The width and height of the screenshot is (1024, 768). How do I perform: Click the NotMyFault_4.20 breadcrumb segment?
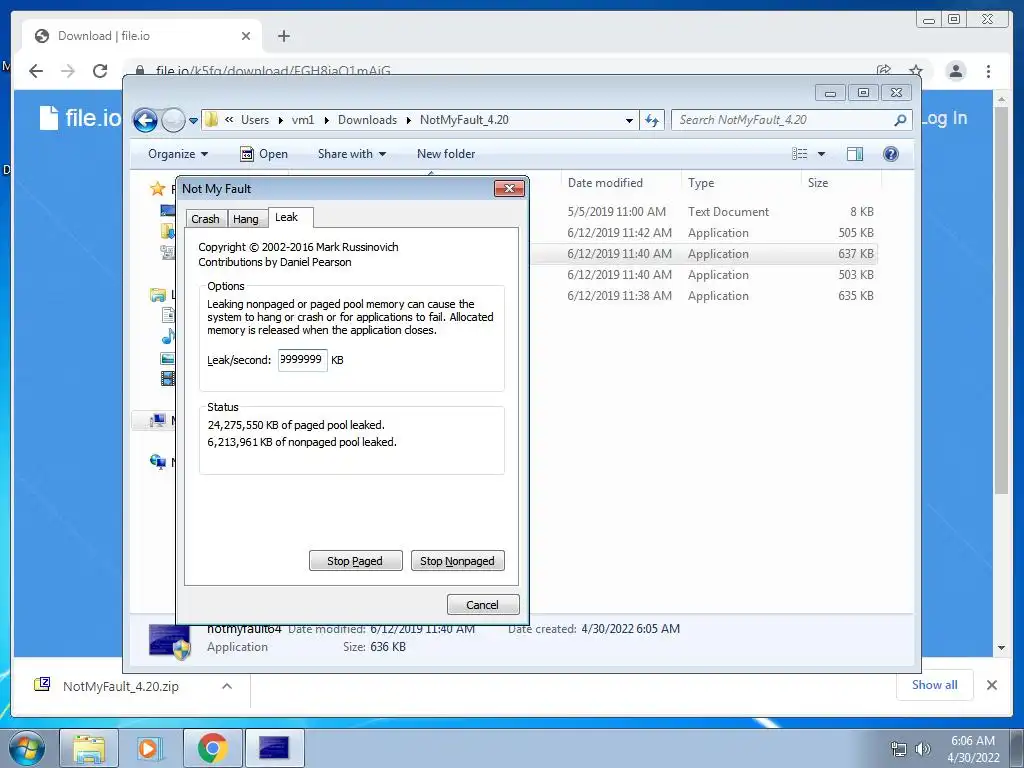click(x=464, y=120)
